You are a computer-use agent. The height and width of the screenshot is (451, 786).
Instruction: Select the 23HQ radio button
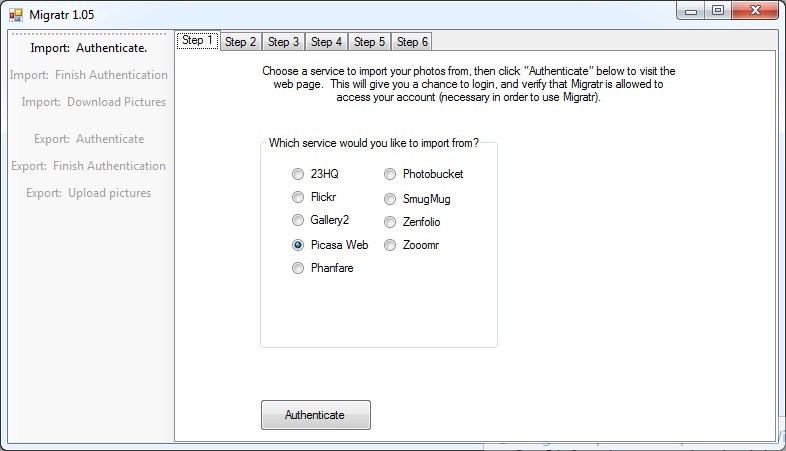[x=298, y=173]
